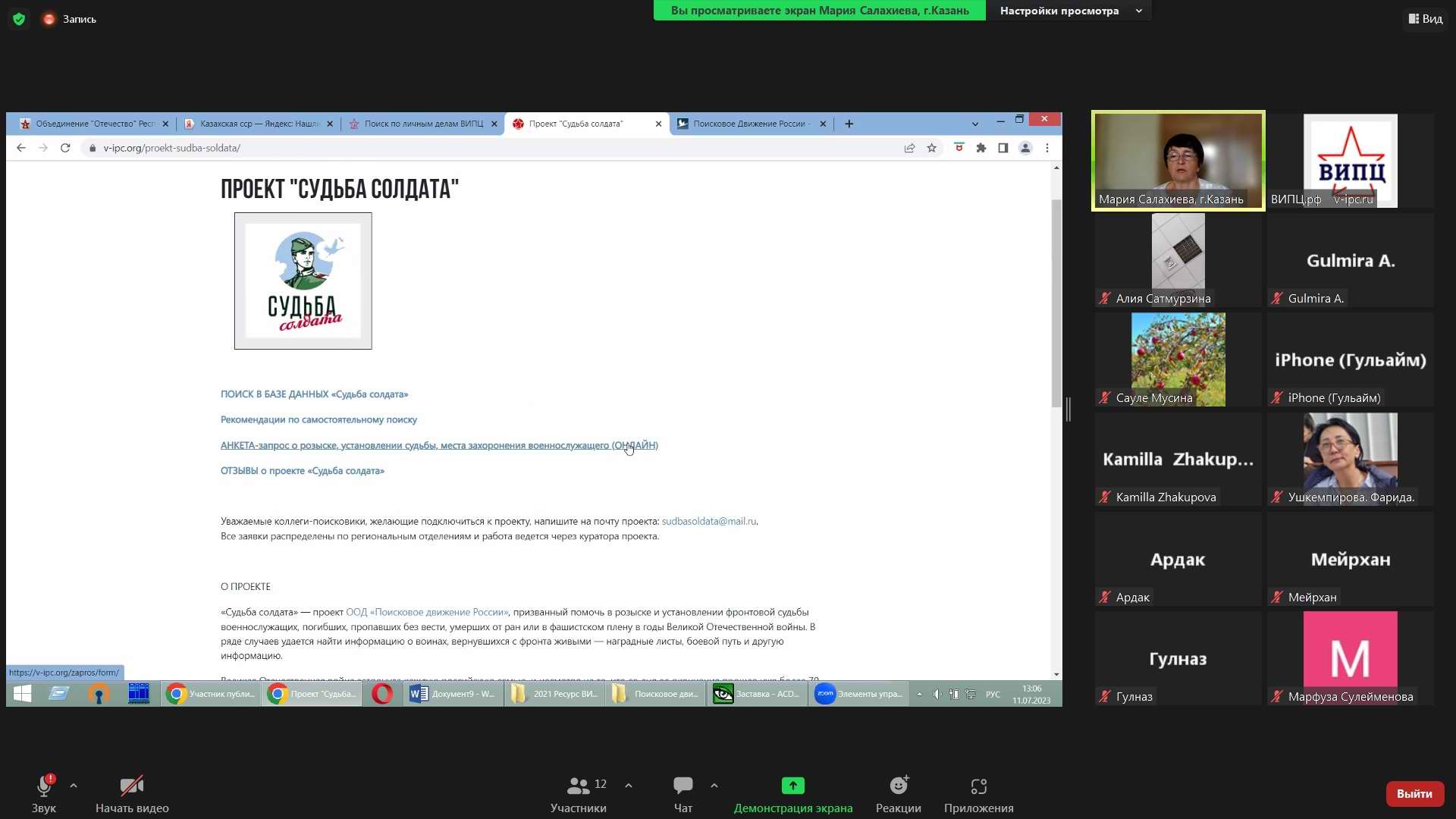Click the webpage vertical scrollbar thumb
Screen dimensions: 1456x819
(1056, 303)
